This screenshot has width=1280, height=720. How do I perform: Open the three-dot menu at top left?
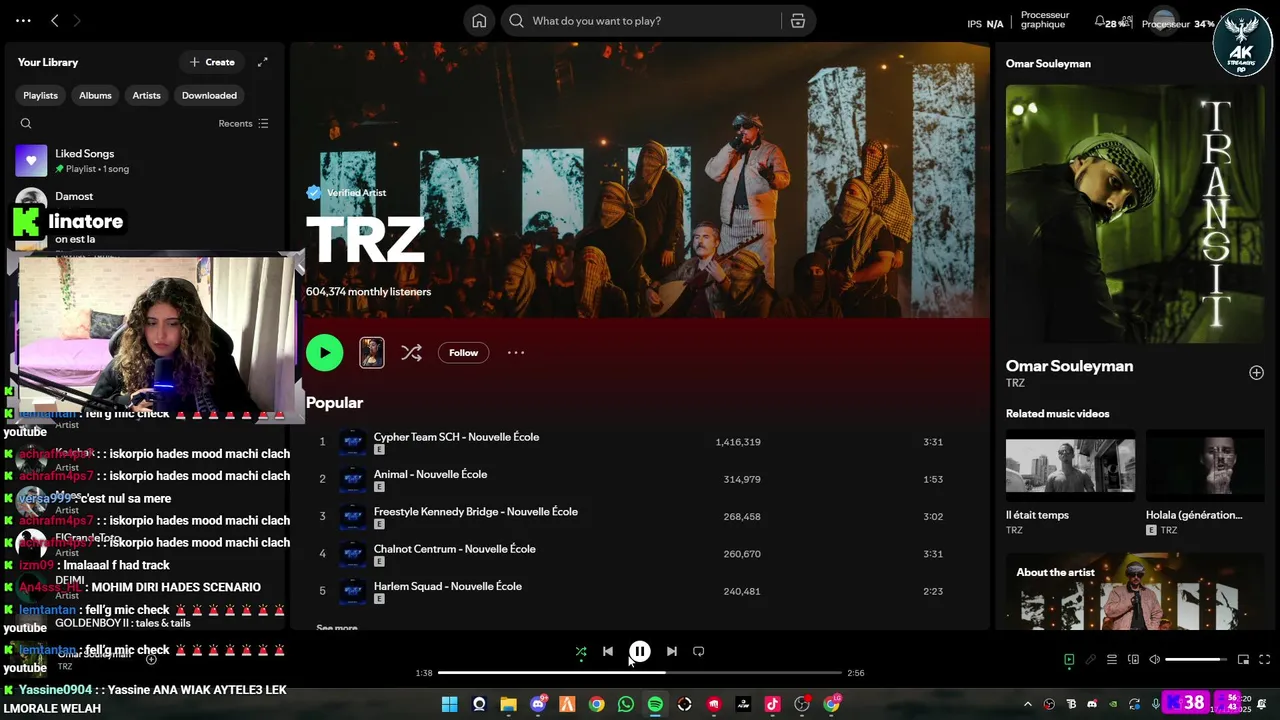tap(23, 21)
